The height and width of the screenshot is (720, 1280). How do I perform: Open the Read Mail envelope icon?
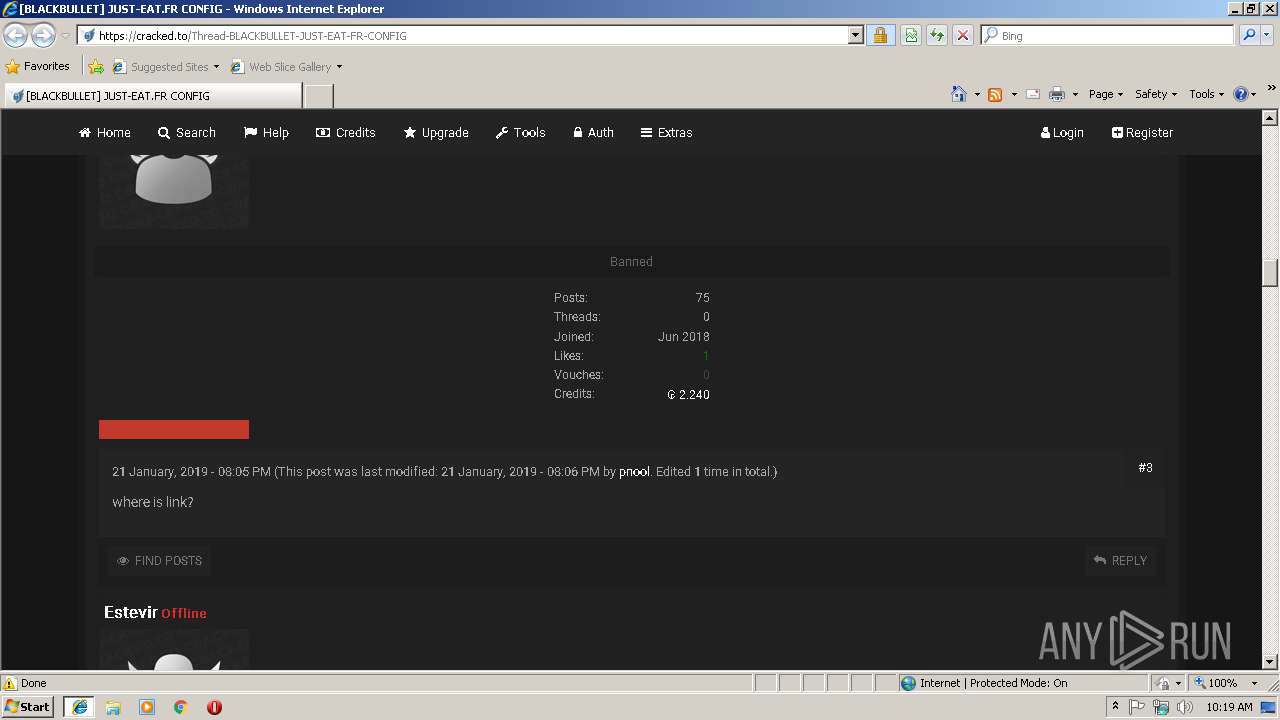point(1033,94)
